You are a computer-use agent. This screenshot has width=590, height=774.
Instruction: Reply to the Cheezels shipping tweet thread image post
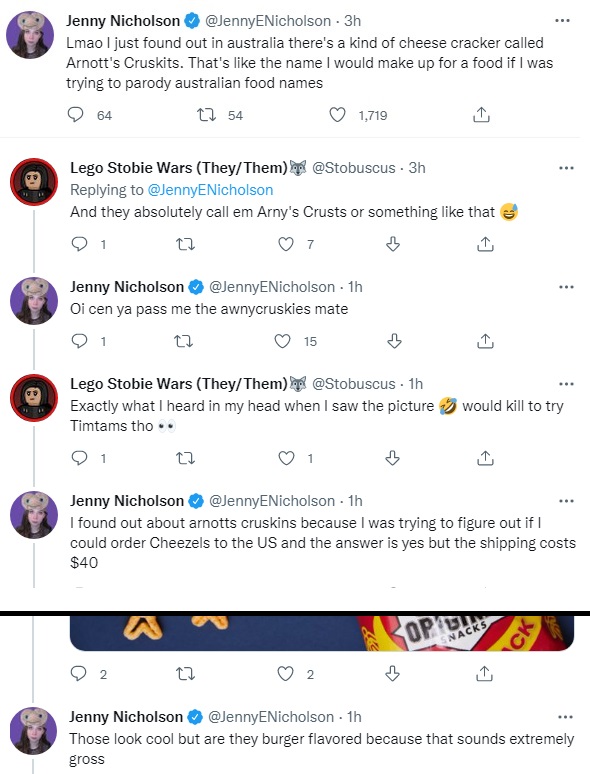(x=79, y=674)
